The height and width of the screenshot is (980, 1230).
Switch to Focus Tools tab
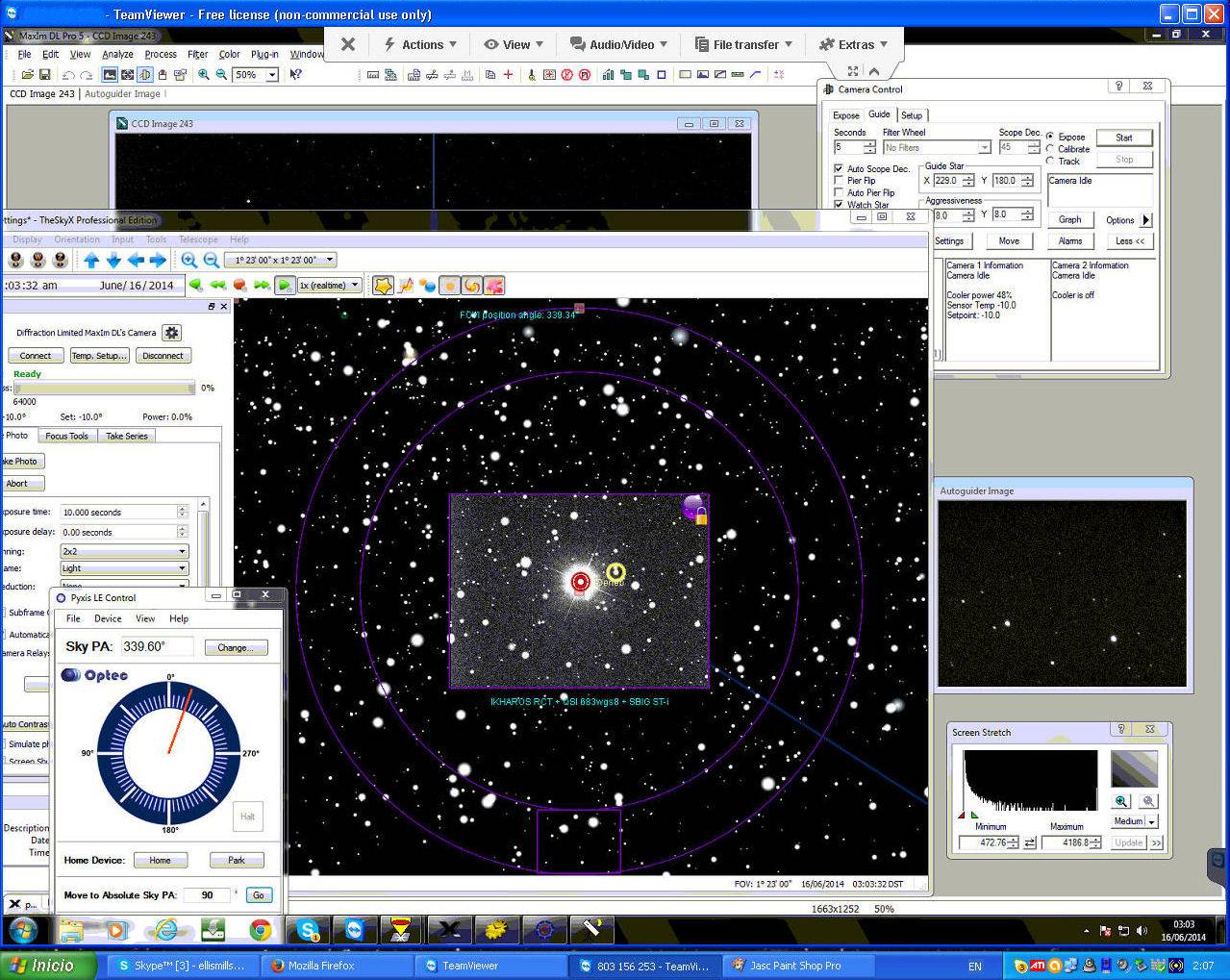coord(67,437)
